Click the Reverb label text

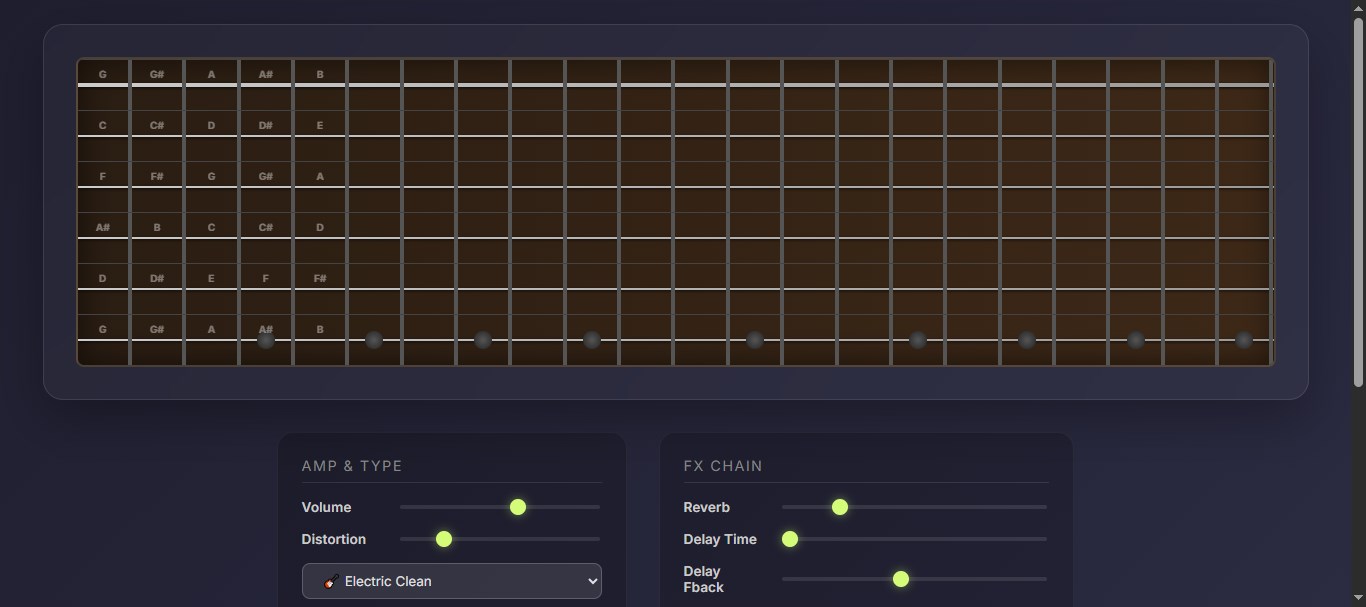point(707,507)
